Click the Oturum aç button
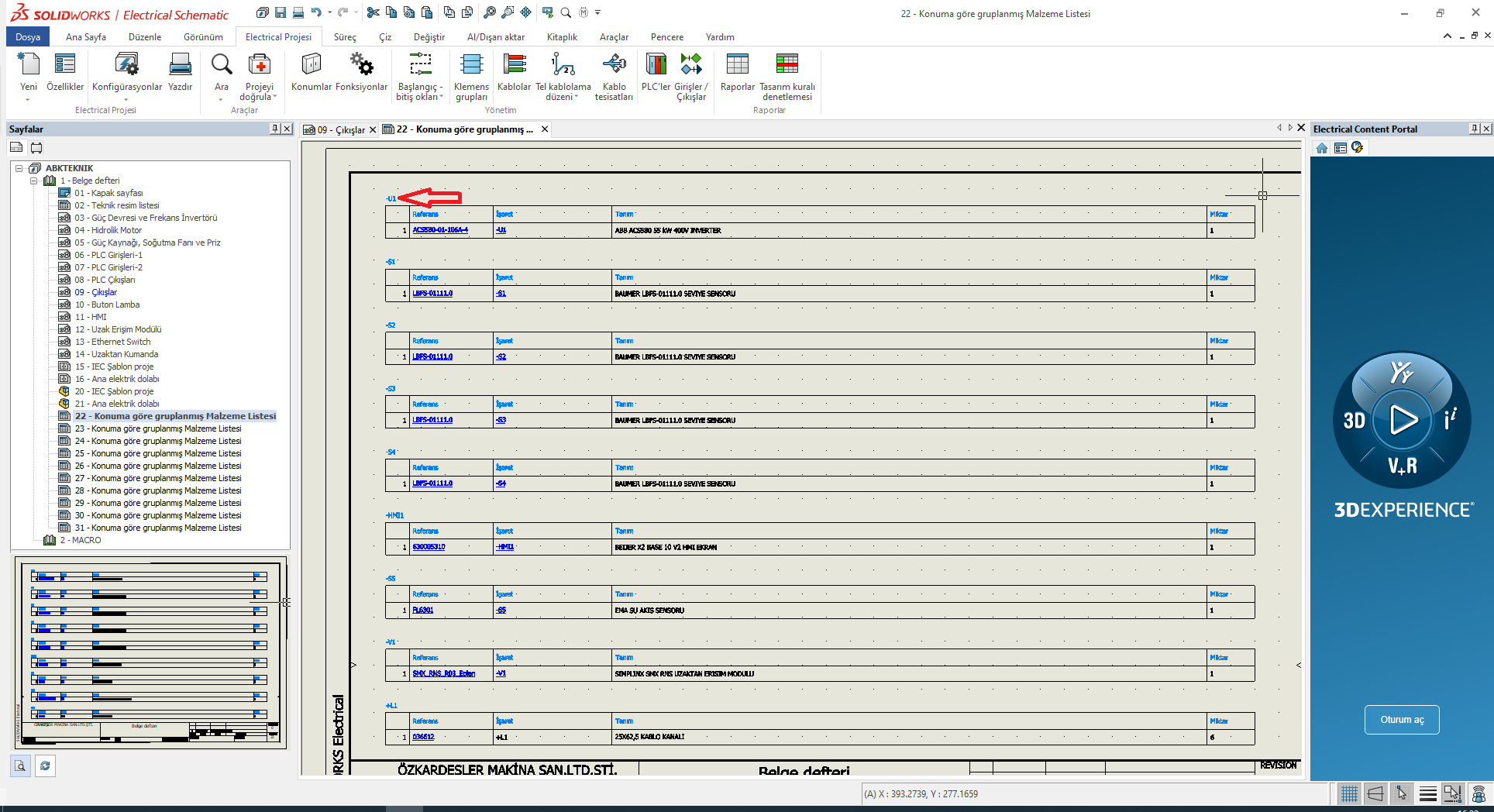The height and width of the screenshot is (812, 1494). (1401, 720)
